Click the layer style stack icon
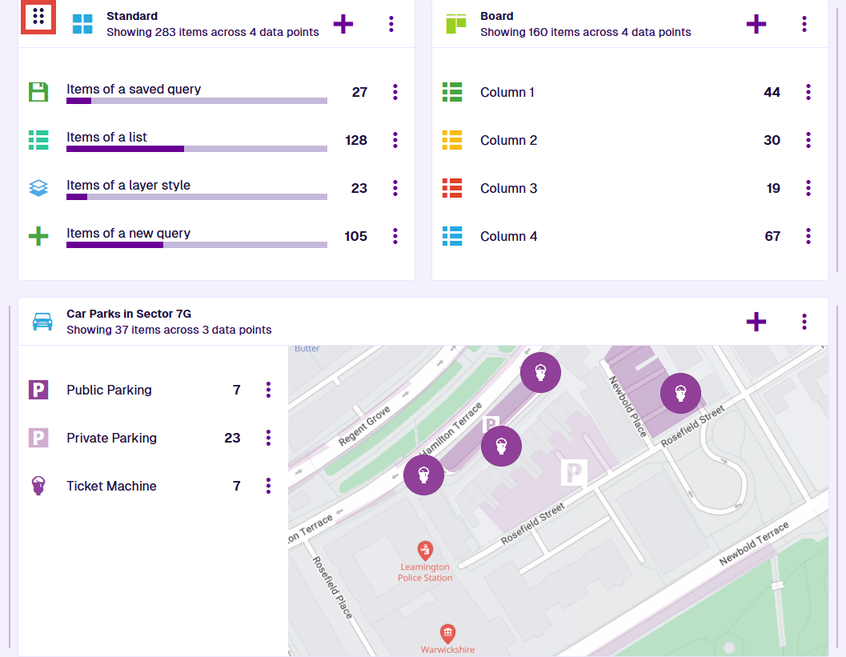Viewport: 846px width, 657px height. 38,188
